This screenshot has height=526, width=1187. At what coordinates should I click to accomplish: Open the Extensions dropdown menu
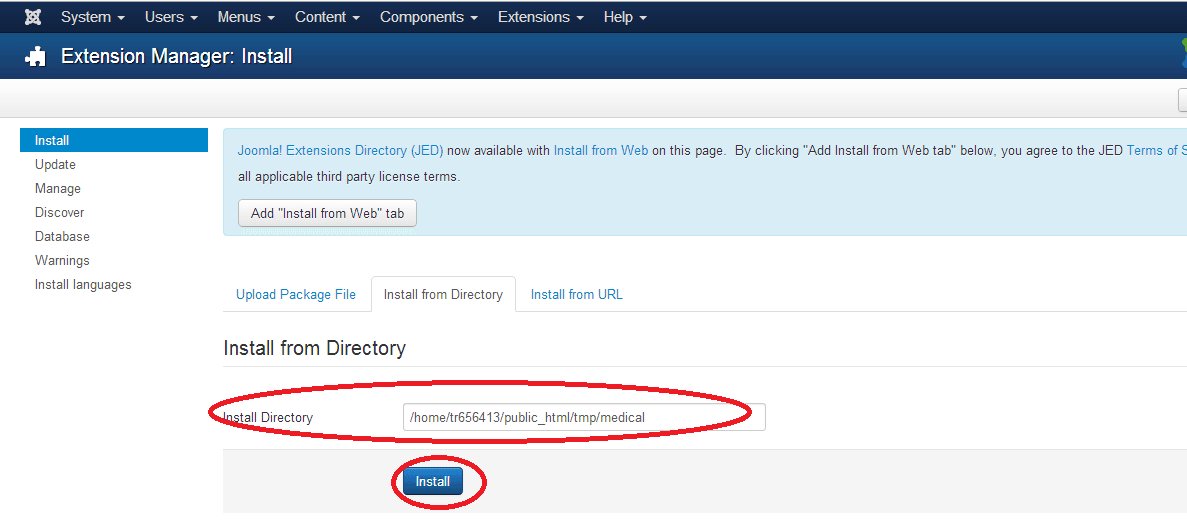tap(541, 17)
